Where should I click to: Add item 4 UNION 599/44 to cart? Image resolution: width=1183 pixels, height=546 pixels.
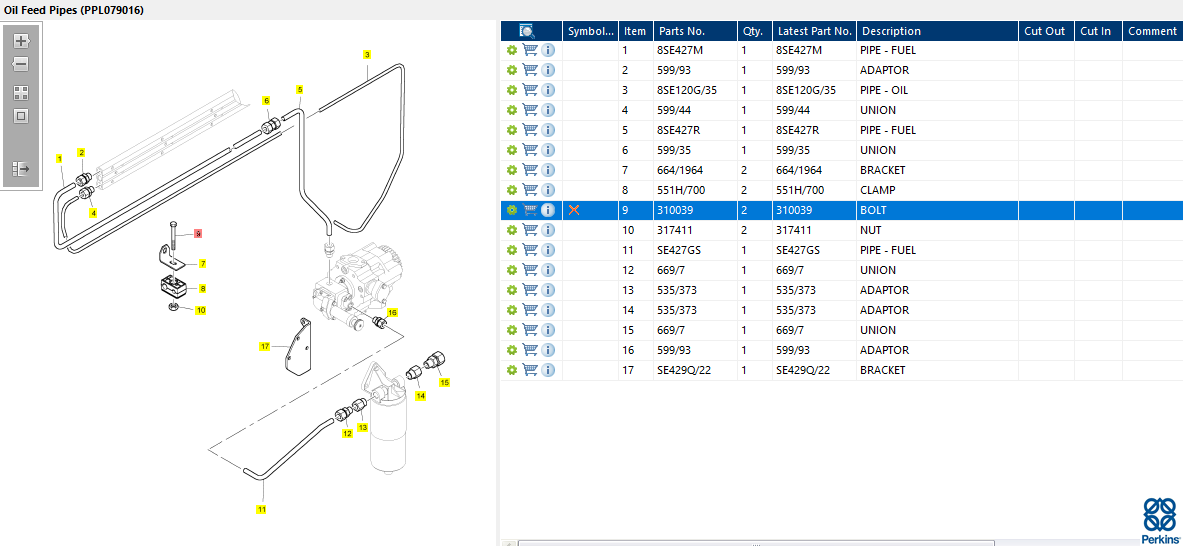(x=530, y=110)
